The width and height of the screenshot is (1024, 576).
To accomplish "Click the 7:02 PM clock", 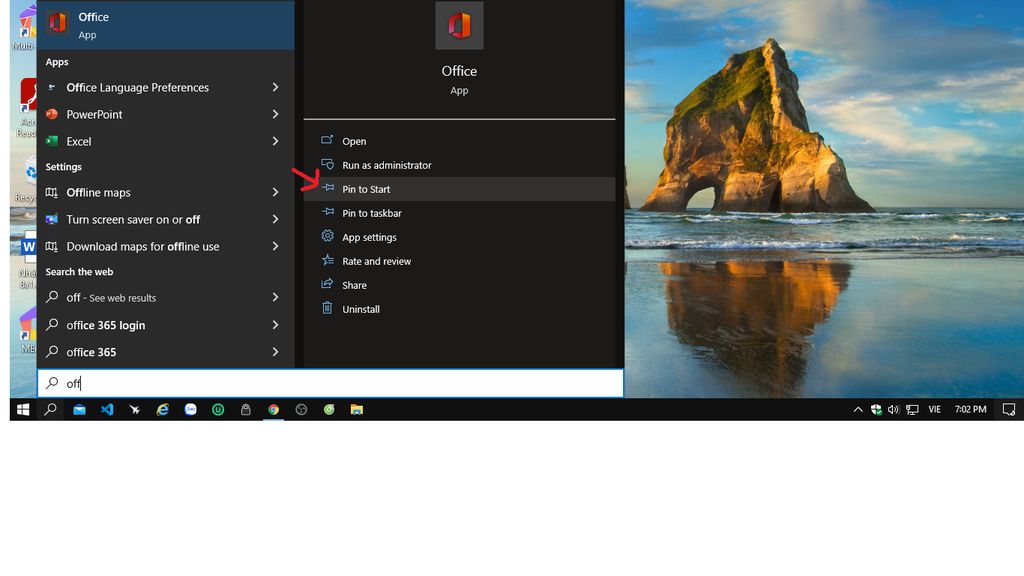I will click(x=970, y=409).
